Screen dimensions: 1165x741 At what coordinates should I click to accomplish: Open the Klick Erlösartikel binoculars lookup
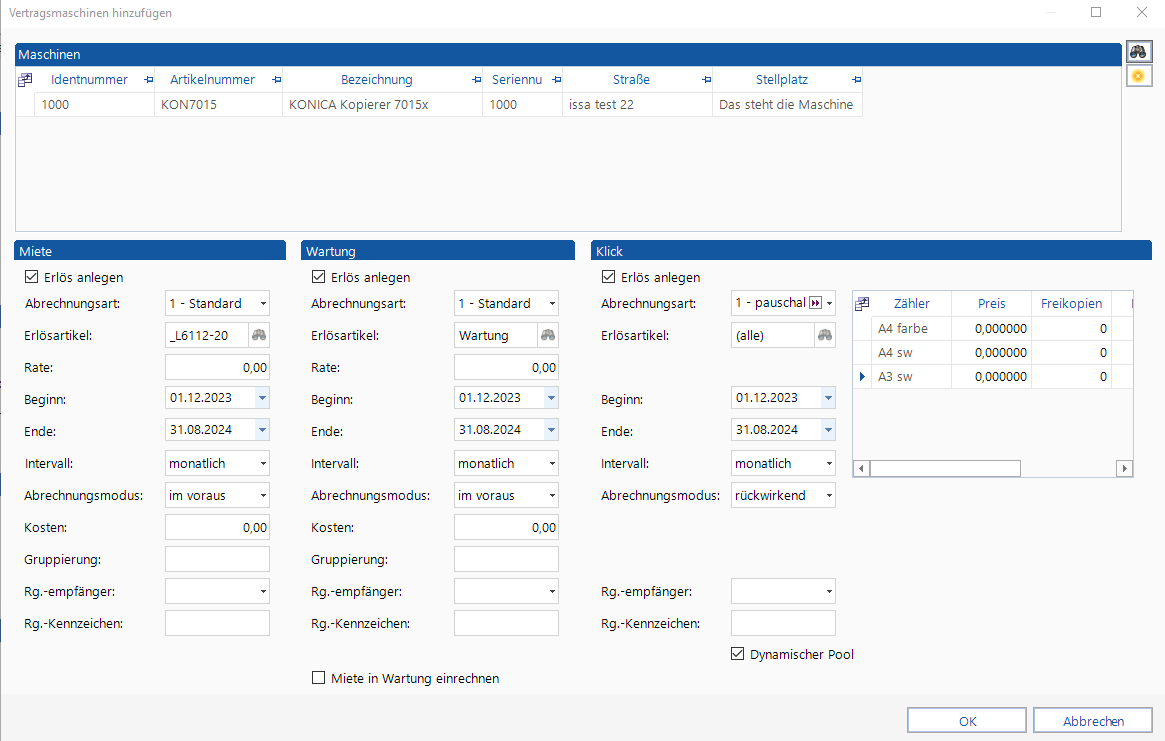(825, 335)
